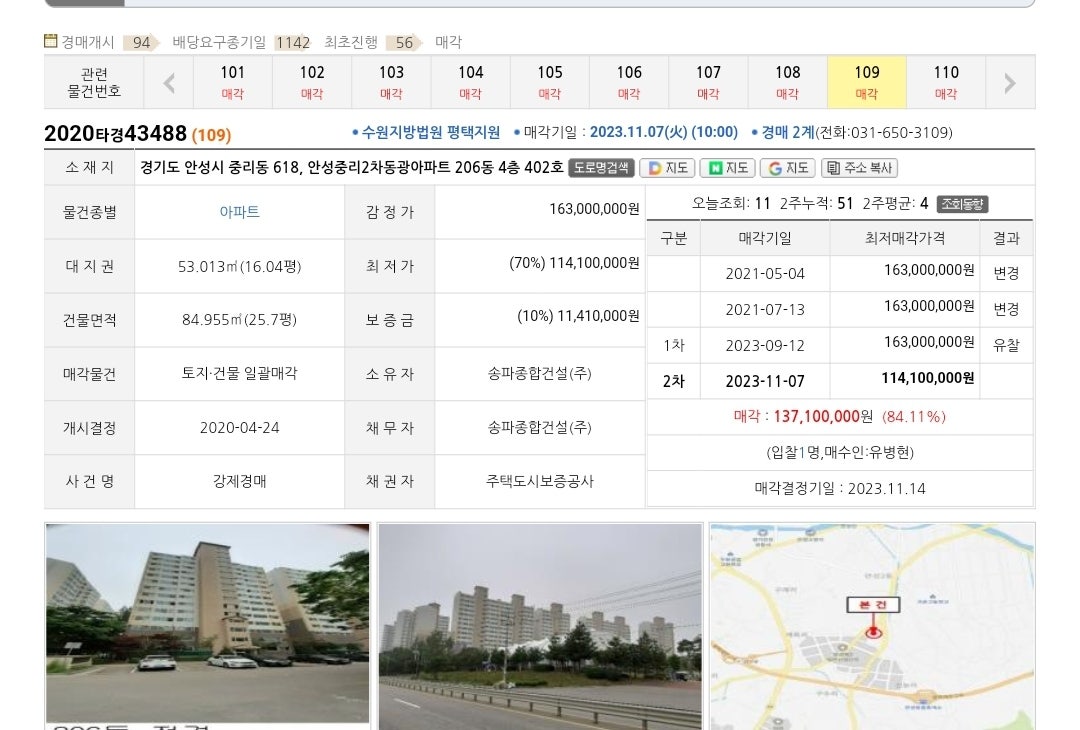Select related item 108
The image size is (1080, 730).
[787, 82]
